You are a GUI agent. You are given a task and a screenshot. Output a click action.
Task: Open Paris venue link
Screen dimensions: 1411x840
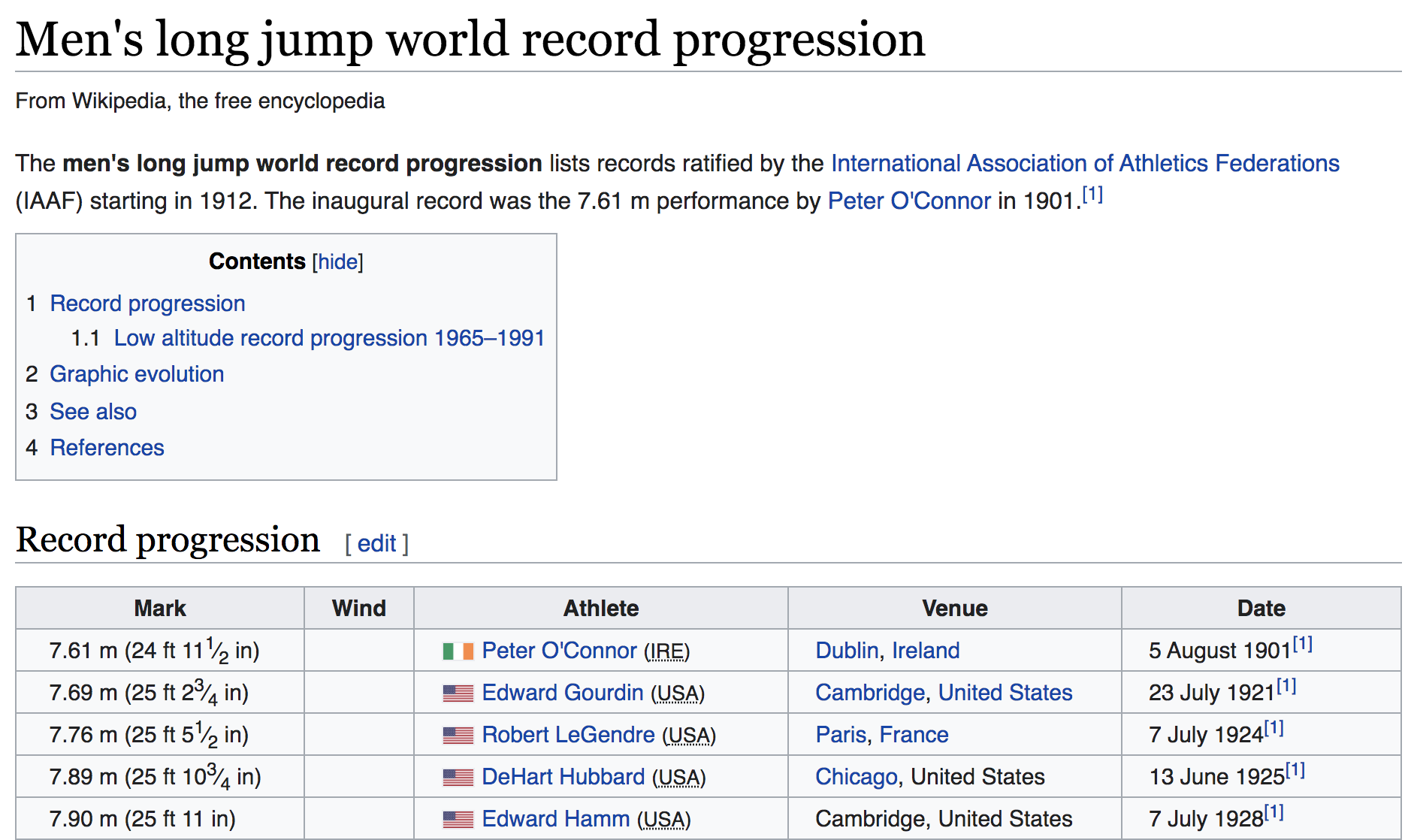point(841,735)
